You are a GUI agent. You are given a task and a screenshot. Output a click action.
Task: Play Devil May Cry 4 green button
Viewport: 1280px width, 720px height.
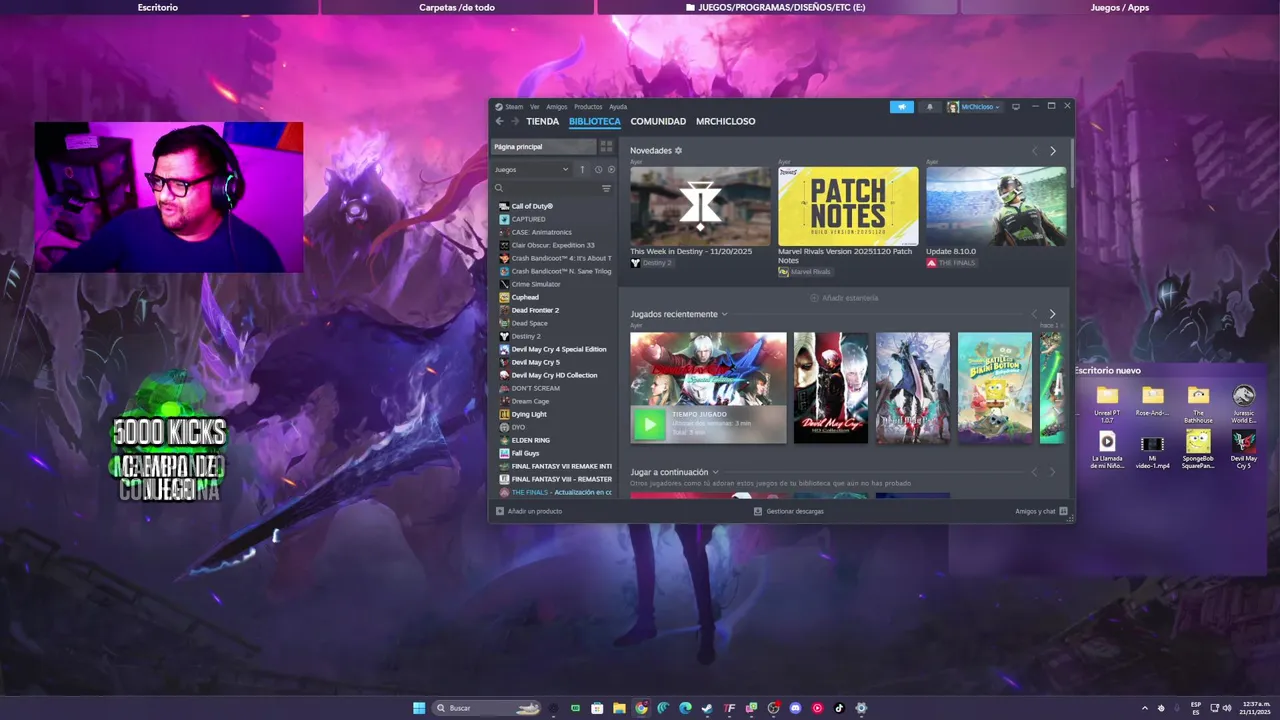(649, 425)
